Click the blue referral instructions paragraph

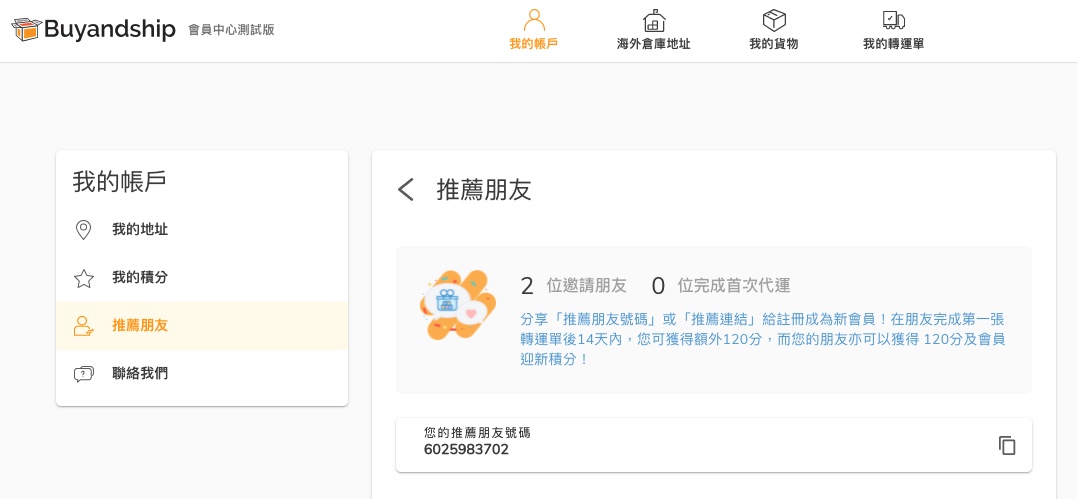pos(763,339)
